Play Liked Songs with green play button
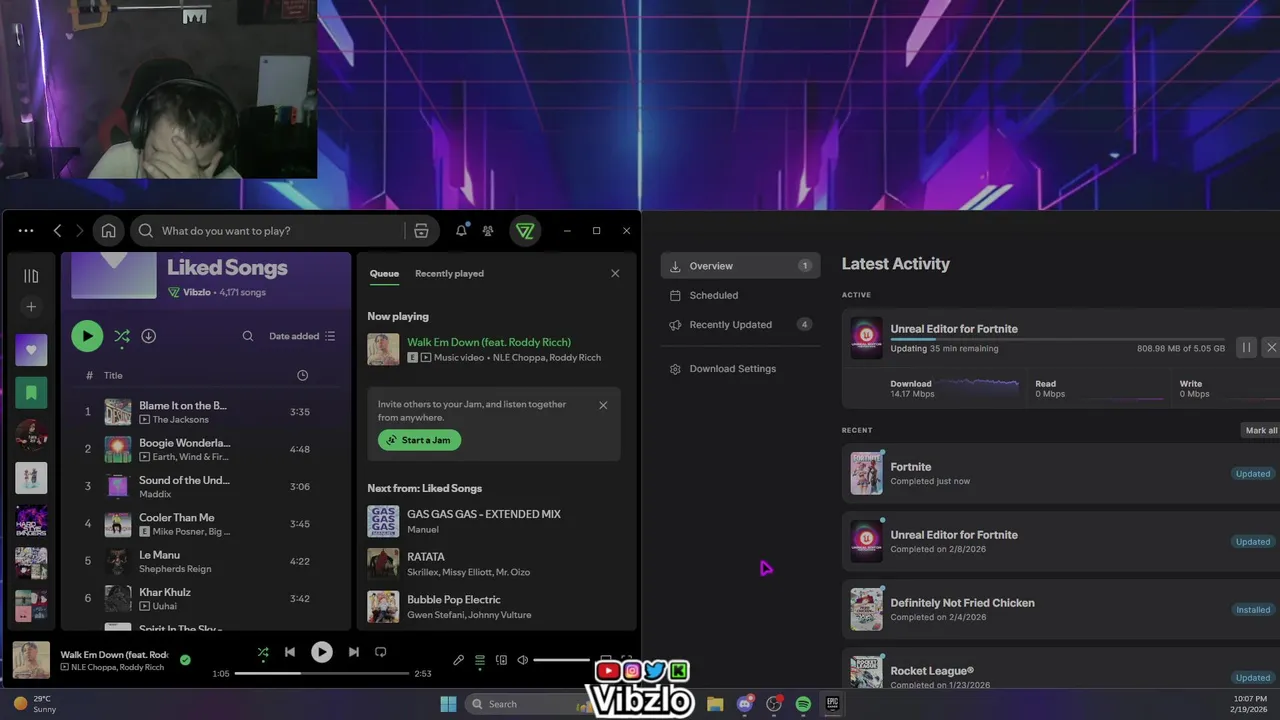The image size is (1280, 720). click(87, 336)
